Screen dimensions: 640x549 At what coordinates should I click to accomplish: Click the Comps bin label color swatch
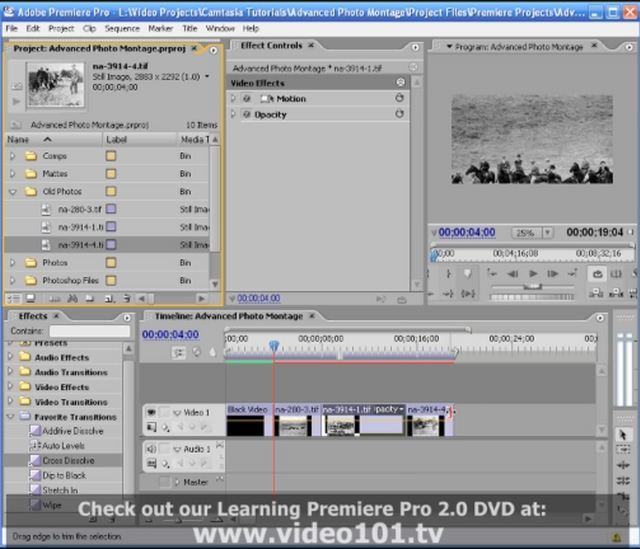[x=111, y=156]
